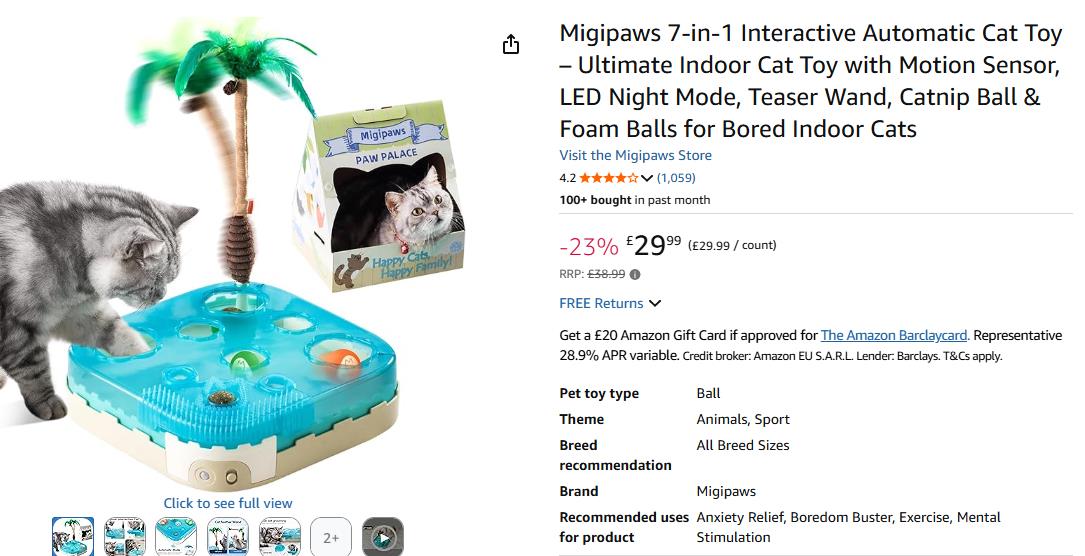Visit the Migipaws Store link

tap(635, 155)
